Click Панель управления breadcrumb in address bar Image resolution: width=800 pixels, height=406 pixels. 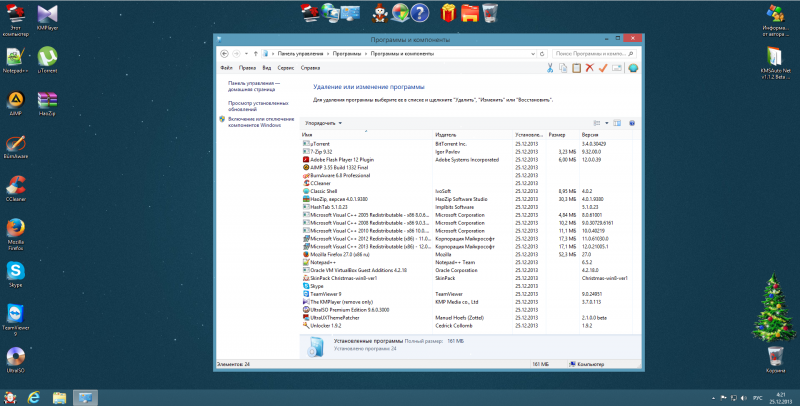300,54
